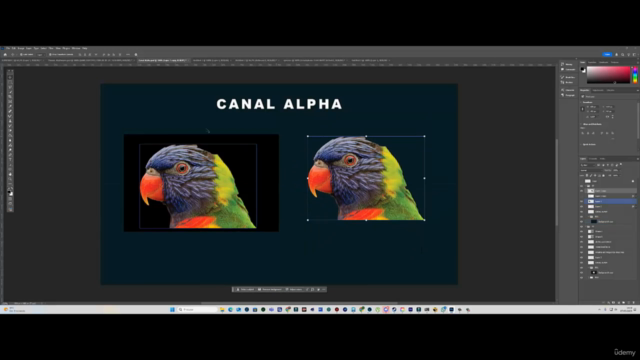This screenshot has height=360, width=640.
Task: Open the blend mode dropdown in Layers
Action: (591, 170)
